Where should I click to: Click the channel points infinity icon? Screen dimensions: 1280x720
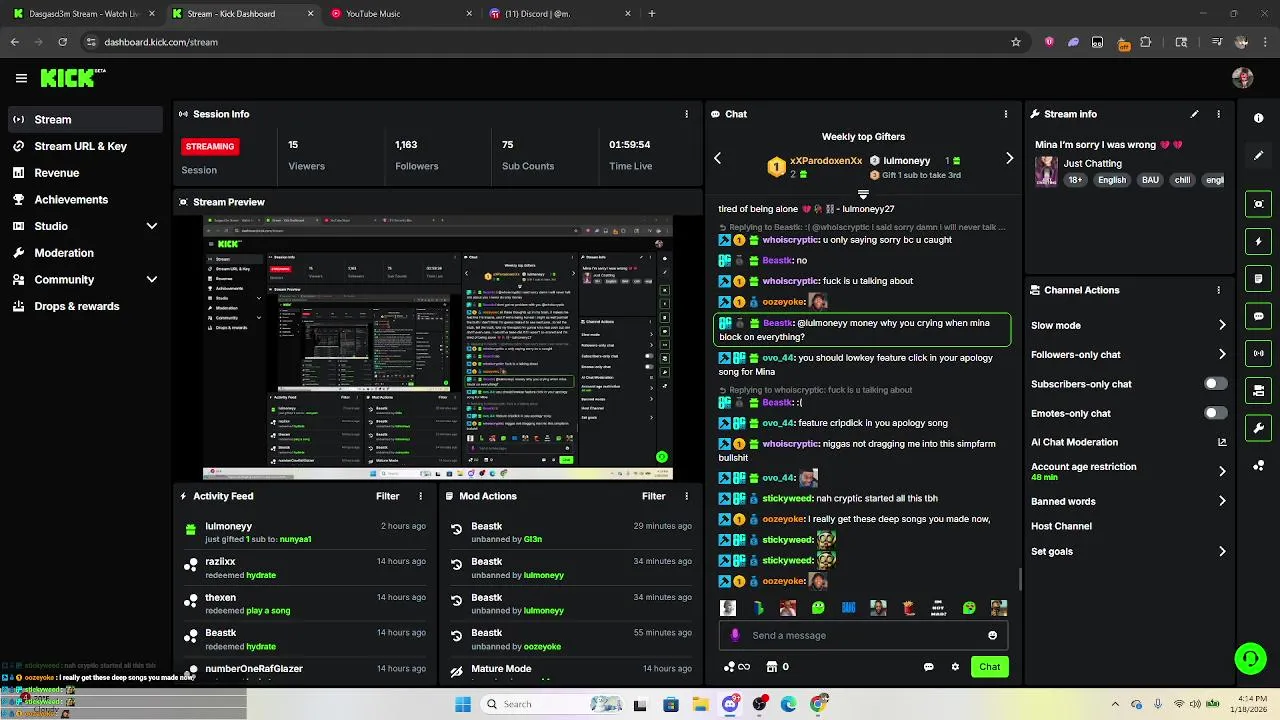tap(736, 667)
